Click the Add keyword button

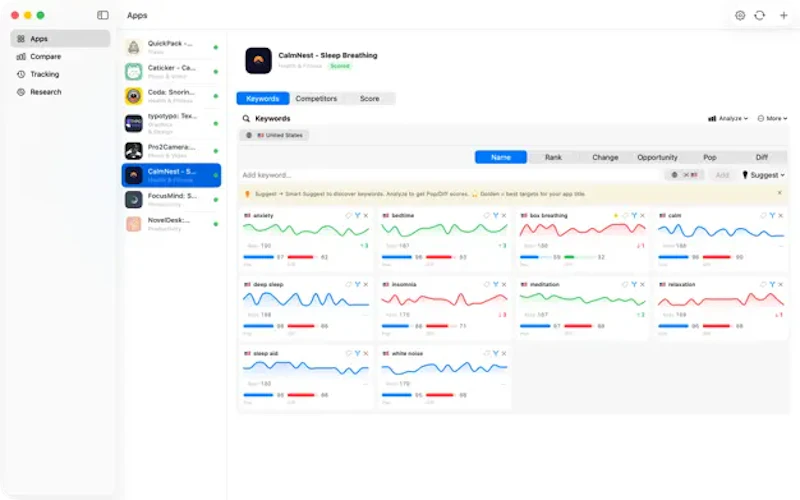[722, 175]
